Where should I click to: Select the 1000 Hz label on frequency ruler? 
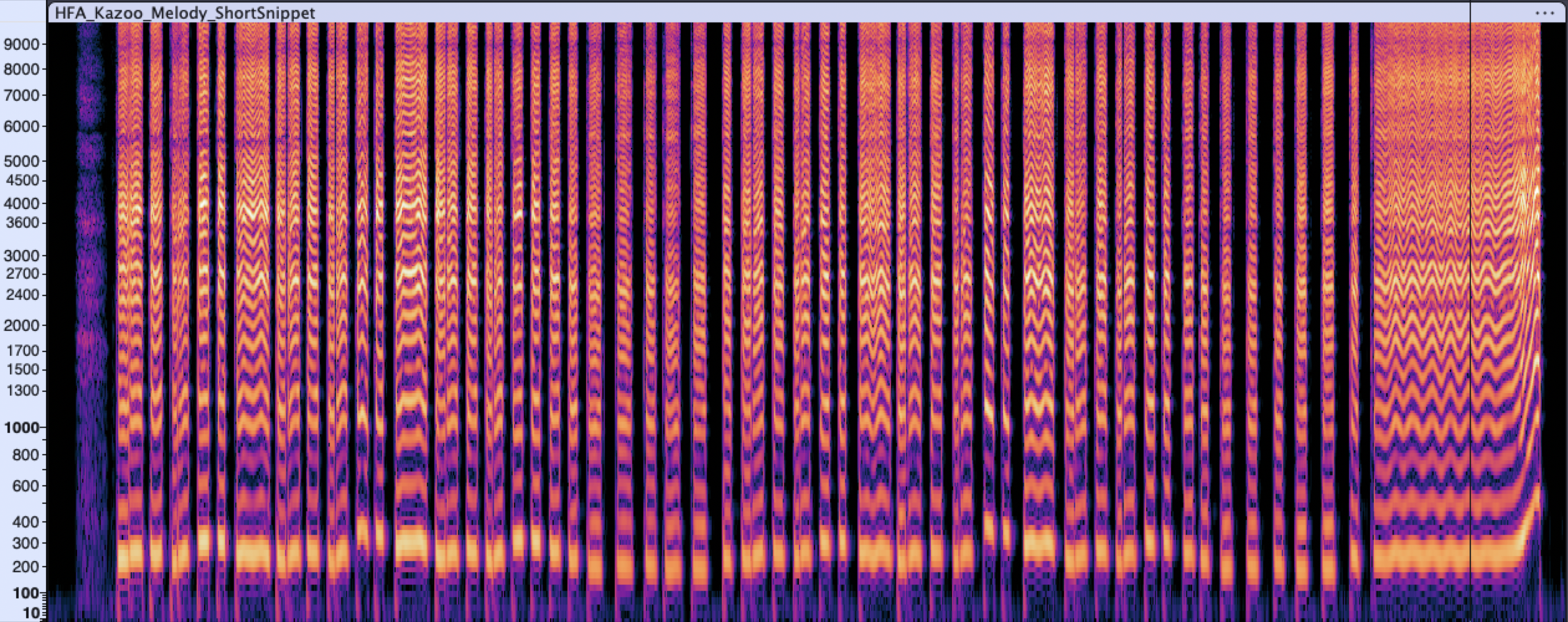[x=22, y=428]
